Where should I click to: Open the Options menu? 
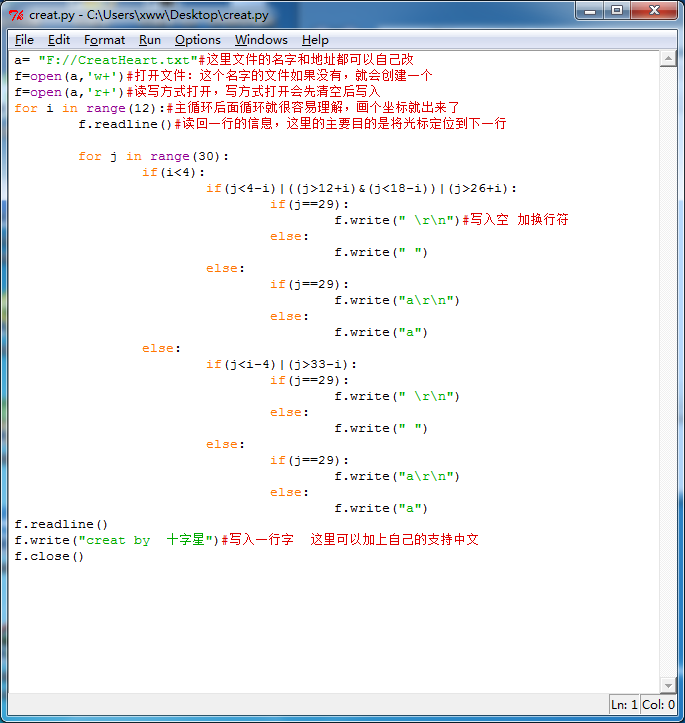[x=197, y=40]
